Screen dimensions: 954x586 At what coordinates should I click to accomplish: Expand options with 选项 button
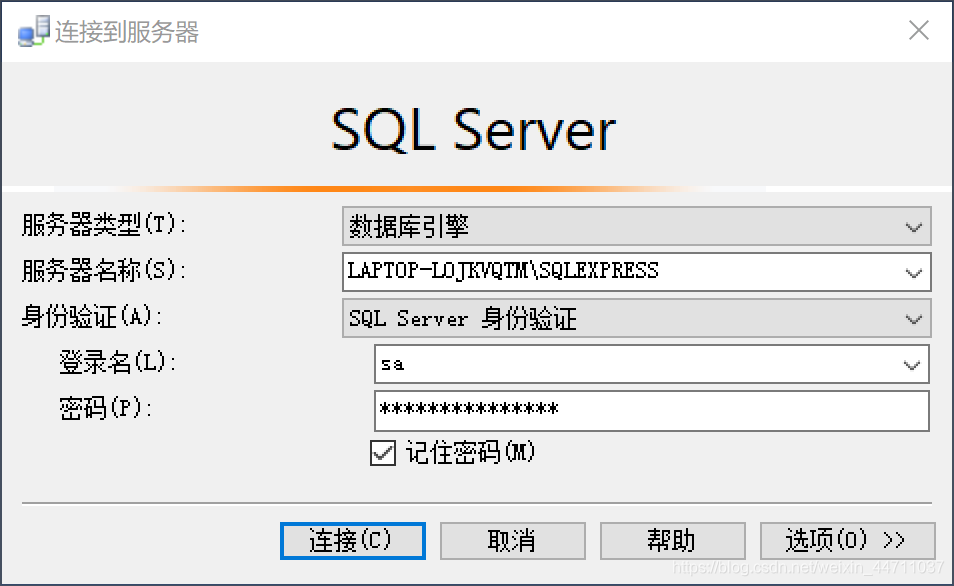848,540
